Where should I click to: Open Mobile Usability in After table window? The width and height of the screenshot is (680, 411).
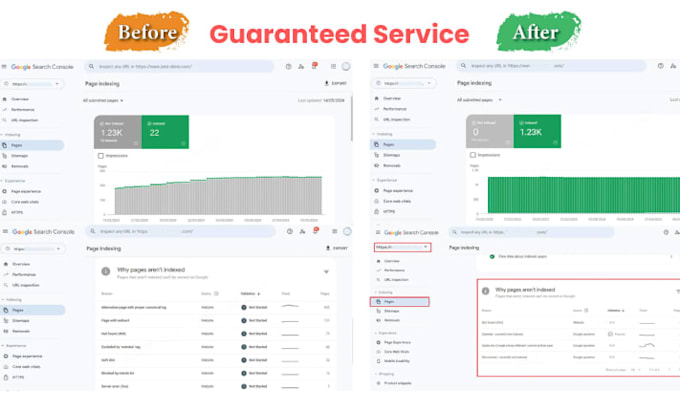(393, 361)
